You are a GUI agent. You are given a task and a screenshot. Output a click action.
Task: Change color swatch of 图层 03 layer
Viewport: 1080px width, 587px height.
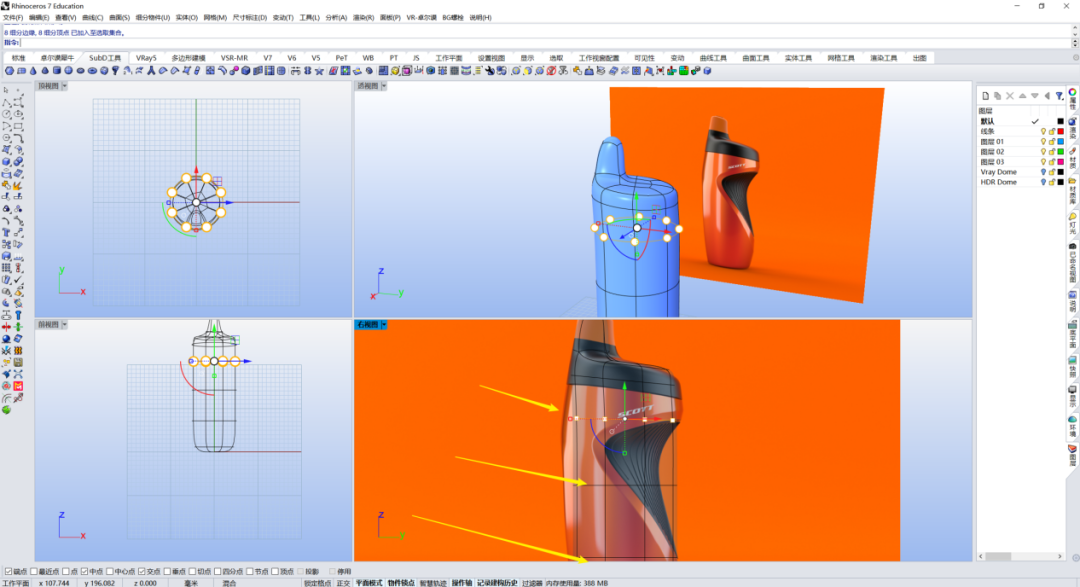(x=1061, y=162)
